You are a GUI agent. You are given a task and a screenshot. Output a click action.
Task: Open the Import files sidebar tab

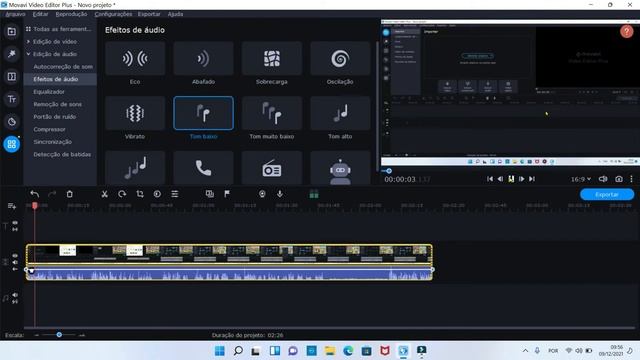[11, 31]
